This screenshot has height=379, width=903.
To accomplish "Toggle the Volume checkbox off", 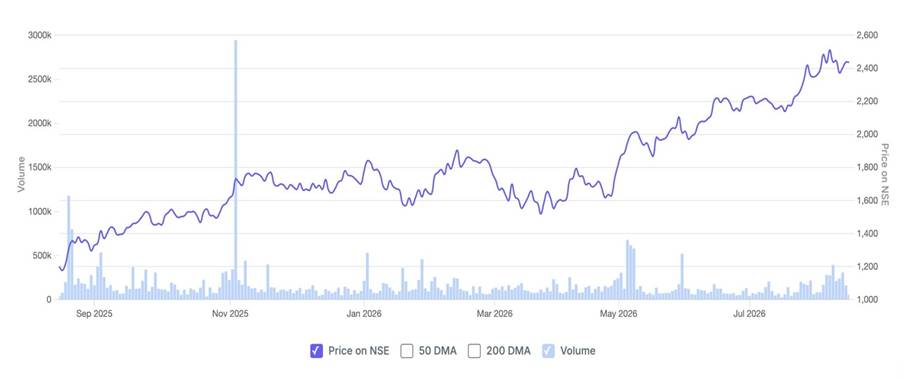I will [548, 350].
